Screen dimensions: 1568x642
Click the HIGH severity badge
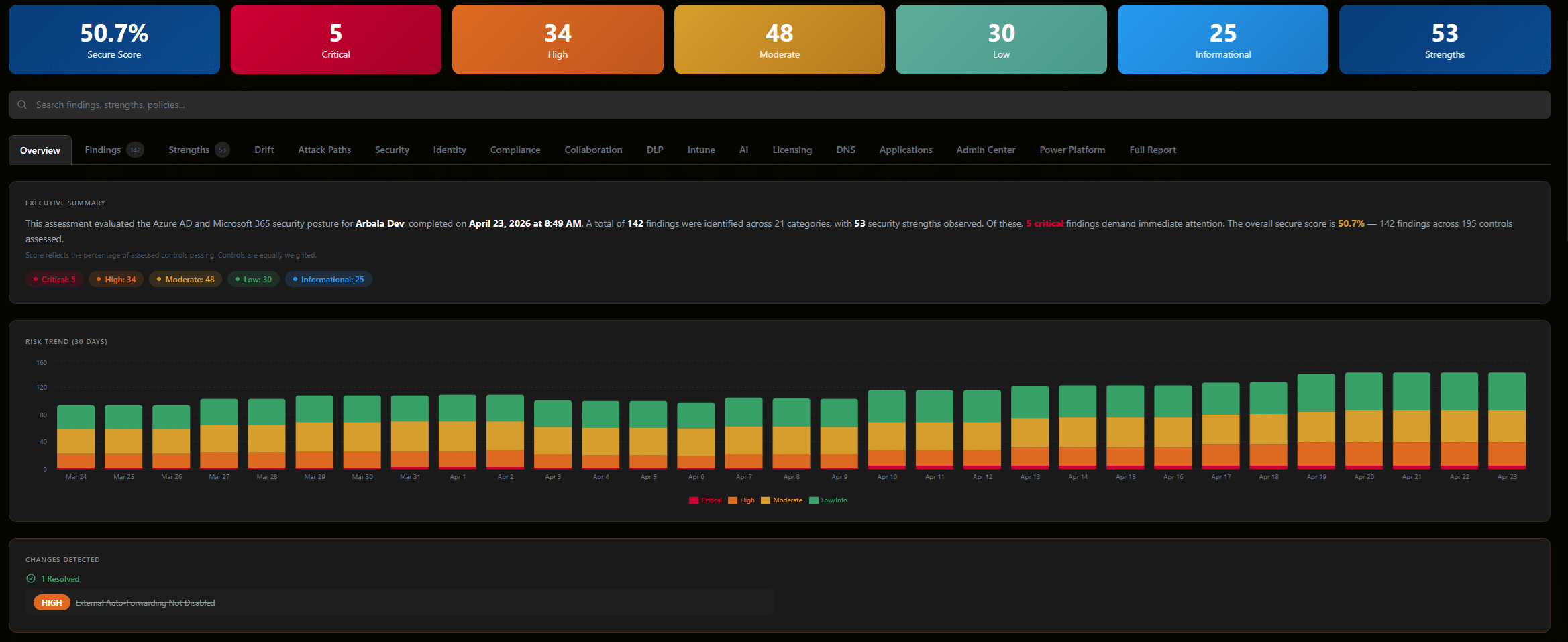pyautogui.click(x=51, y=602)
